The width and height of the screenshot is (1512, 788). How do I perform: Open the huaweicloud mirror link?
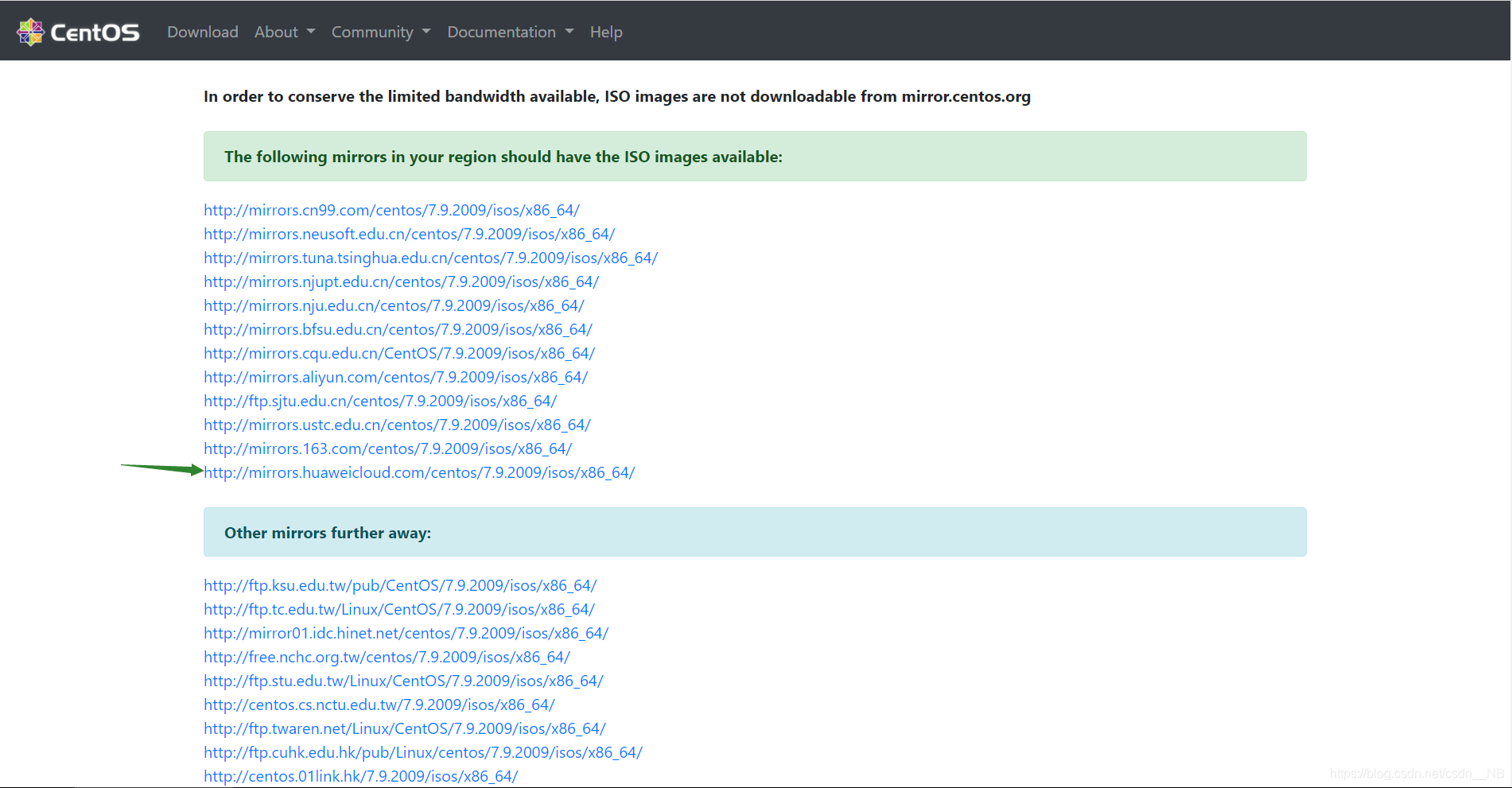click(x=419, y=472)
